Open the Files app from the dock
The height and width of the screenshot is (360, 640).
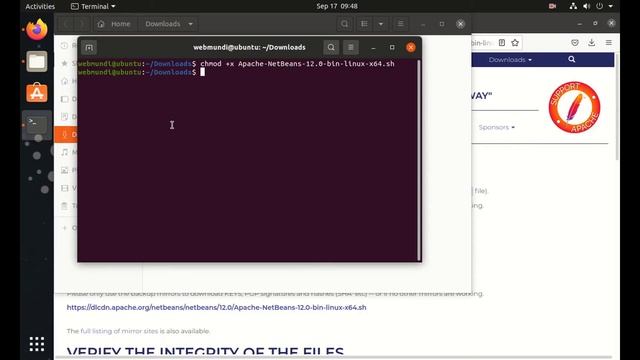[37, 62]
